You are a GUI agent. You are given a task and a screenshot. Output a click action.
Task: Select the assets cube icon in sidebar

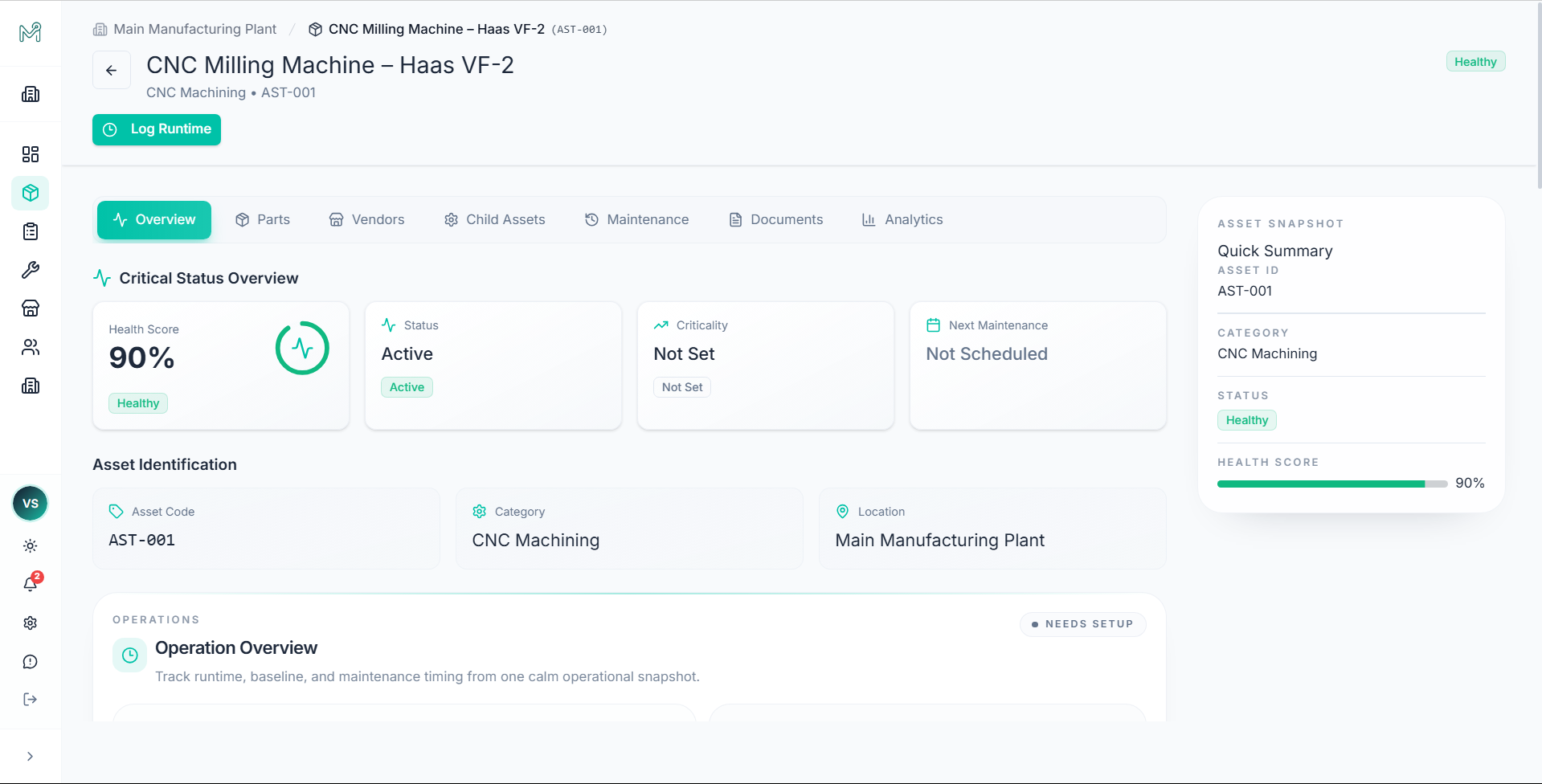point(31,193)
